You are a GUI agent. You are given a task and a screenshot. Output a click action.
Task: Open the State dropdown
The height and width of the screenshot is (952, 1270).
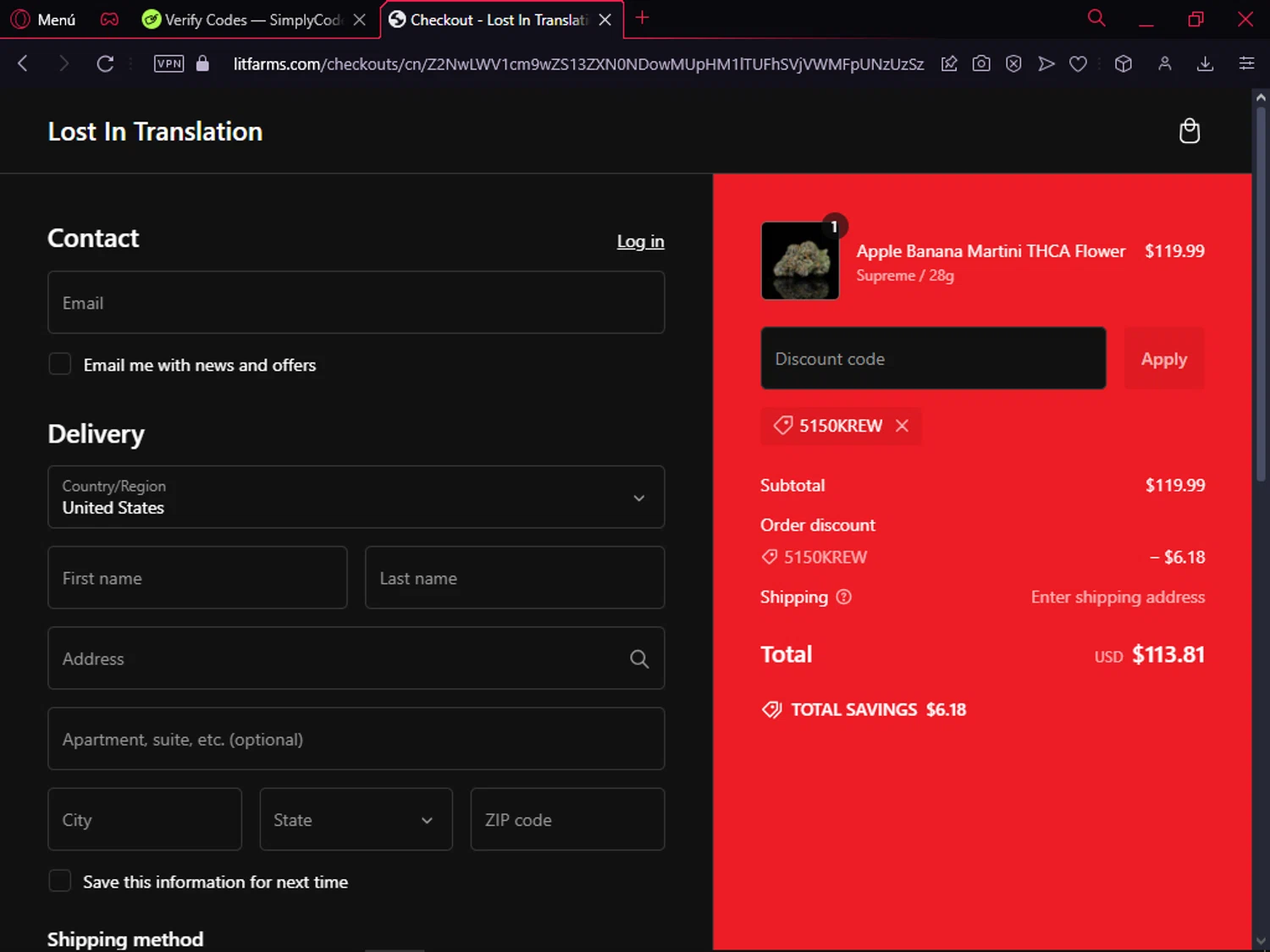[x=356, y=819]
